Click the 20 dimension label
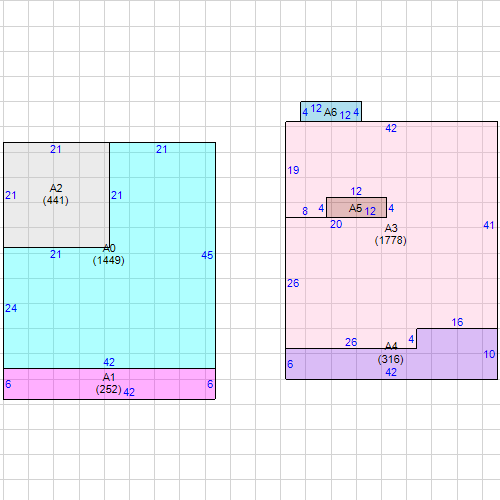This screenshot has width=500, height=500. click(336, 224)
